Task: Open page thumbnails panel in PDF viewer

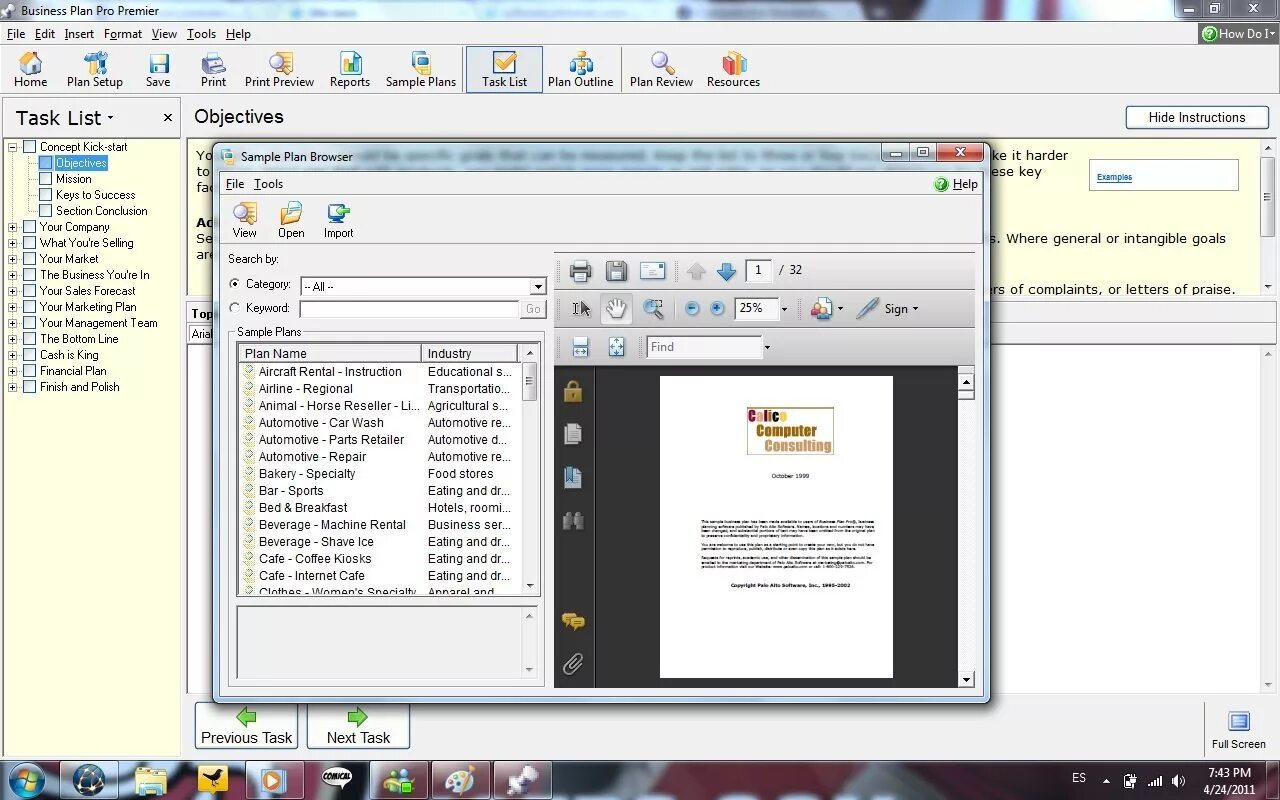Action: click(573, 434)
